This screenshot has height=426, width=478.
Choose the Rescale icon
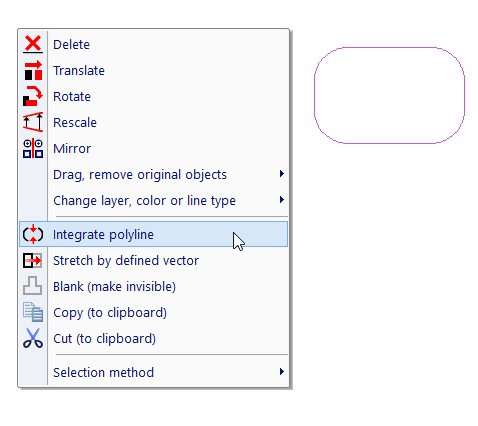tap(33, 122)
